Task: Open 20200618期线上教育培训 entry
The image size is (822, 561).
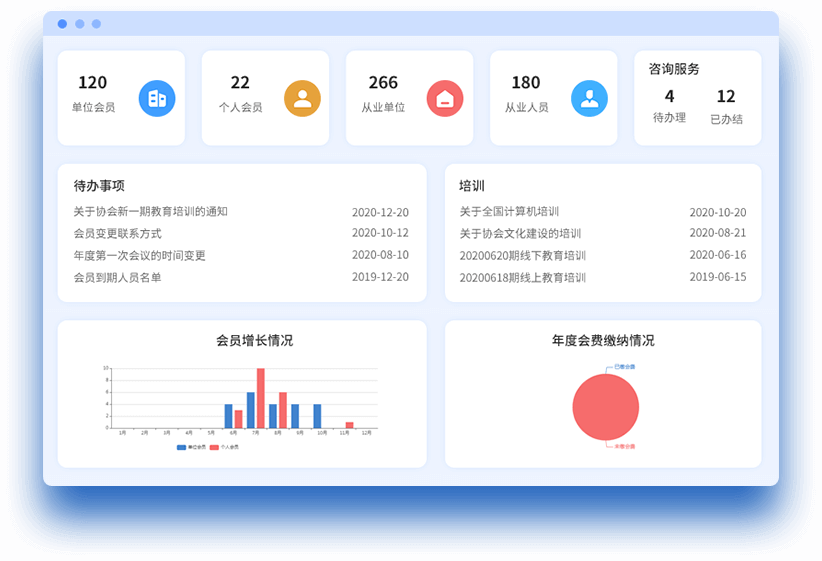Action: coord(522,277)
